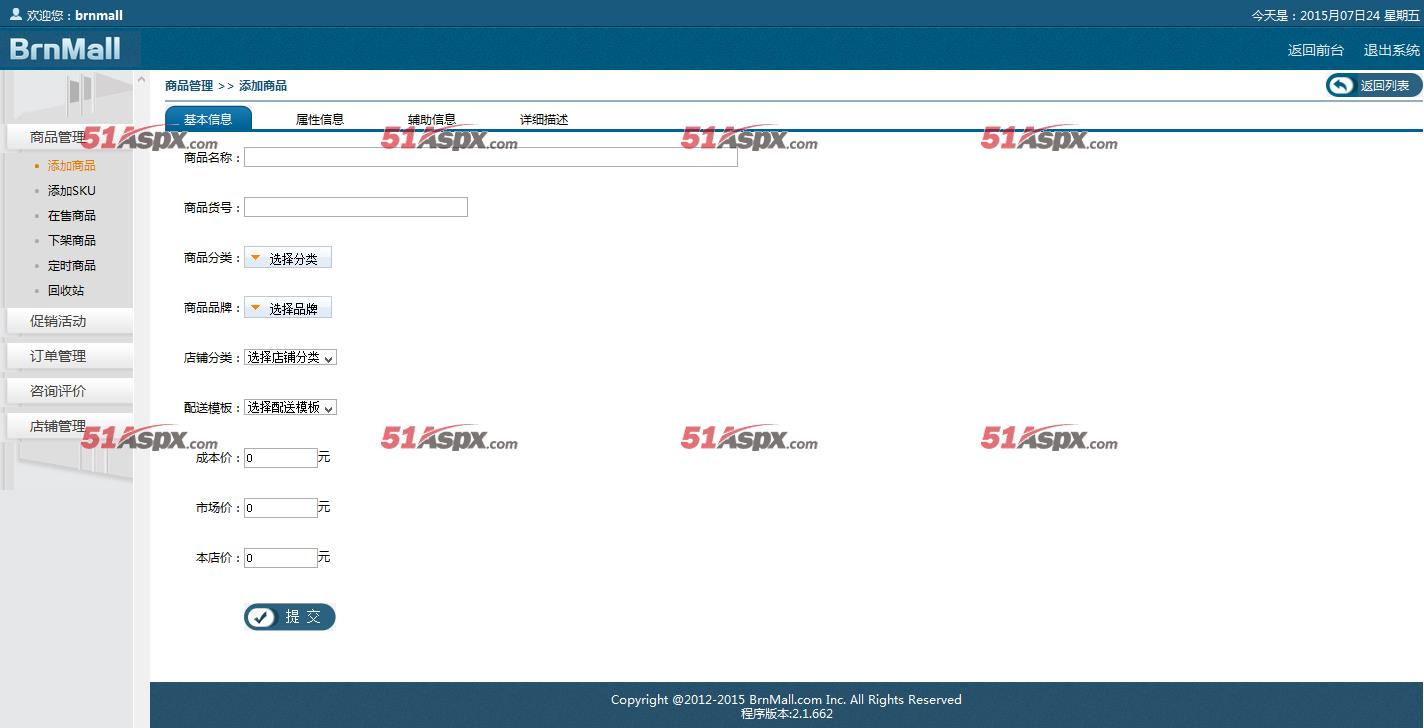
Task: Open 定时商品 in the sidebar
Action: (72, 266)
